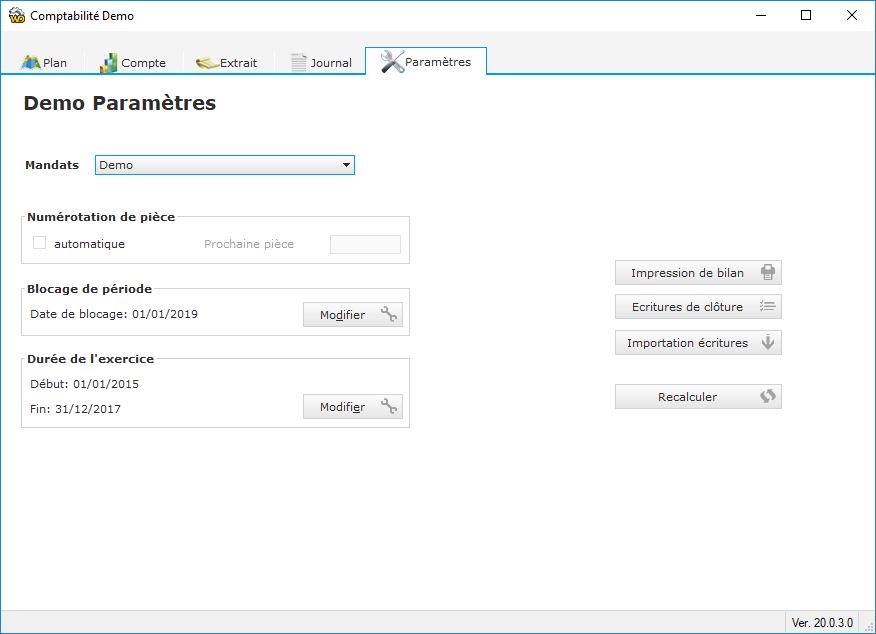Click the Plan tab chart icon
Viewport: 876px width, 634px height.
[x=31, y=63]
